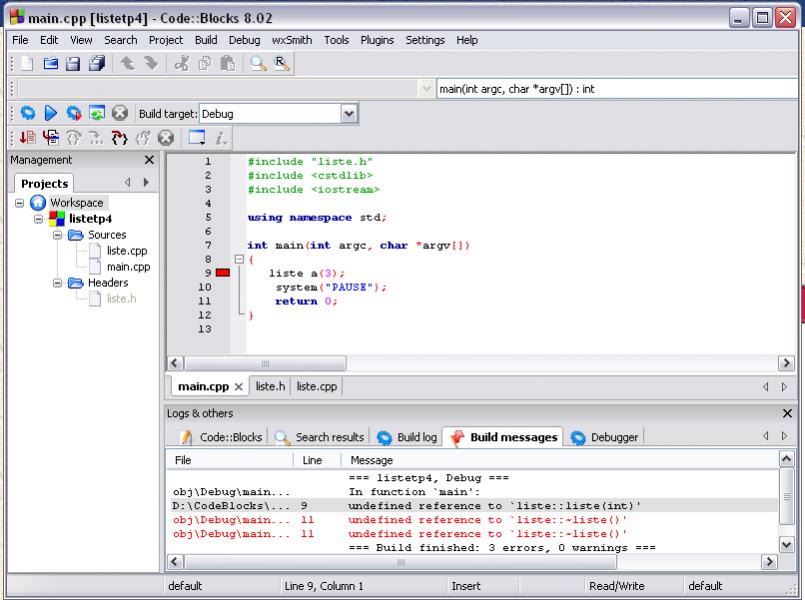The height and width of the screenshot is (600, 805).
Task: Collapse the Headers folder
Action: point(58,283)
